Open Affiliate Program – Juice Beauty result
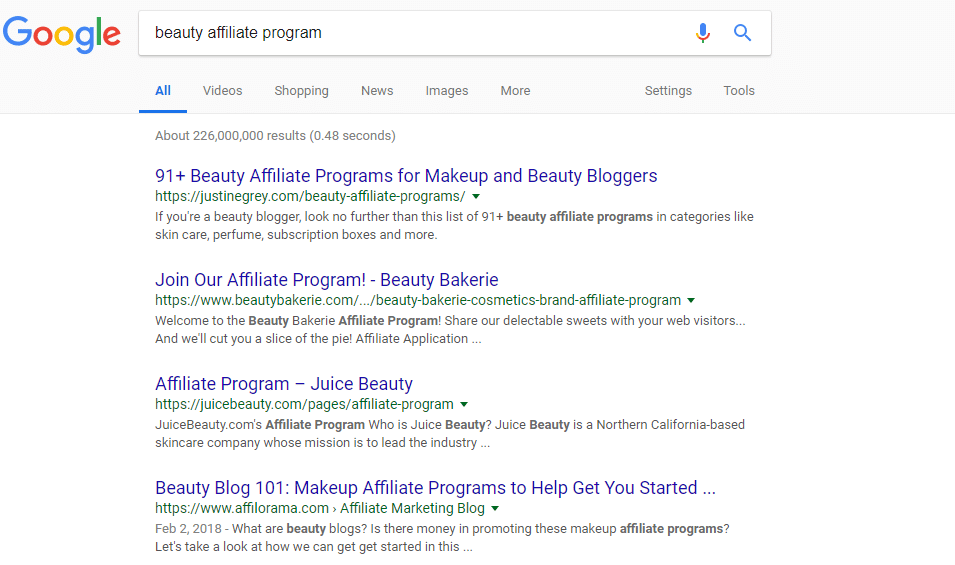955x565 pixels. tap(284, 384)
